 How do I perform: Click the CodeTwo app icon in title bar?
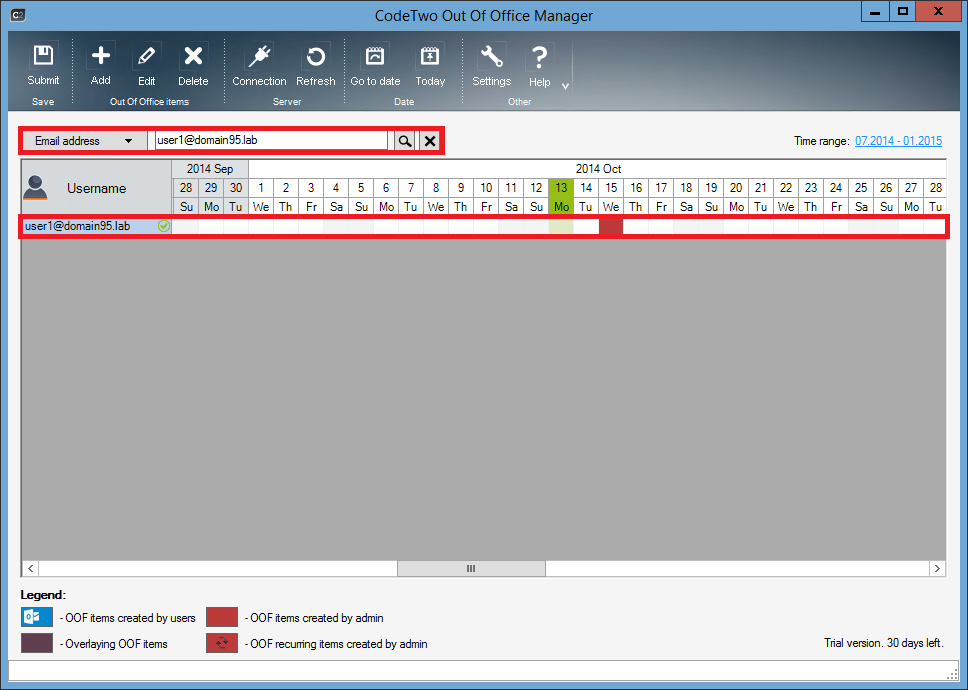pos(18,15)
